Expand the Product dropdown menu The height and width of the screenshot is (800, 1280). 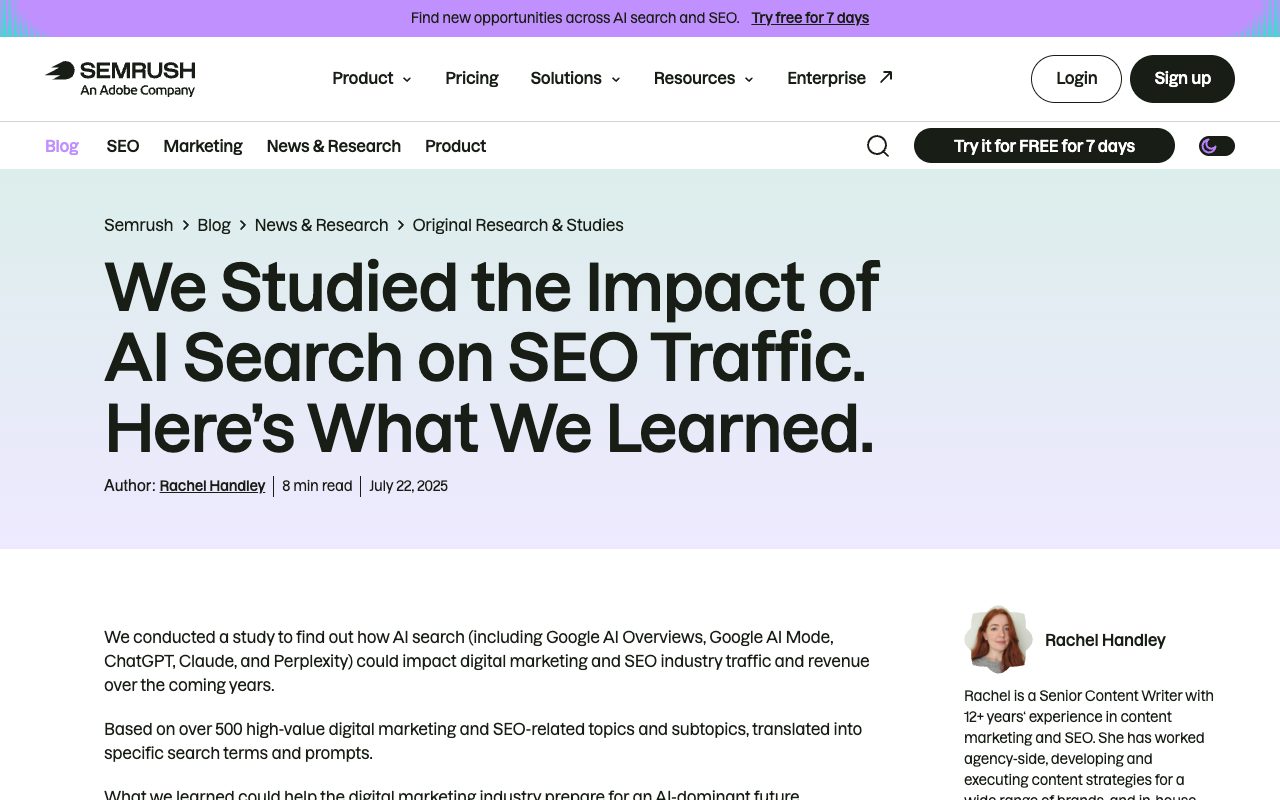coord(372,78)
